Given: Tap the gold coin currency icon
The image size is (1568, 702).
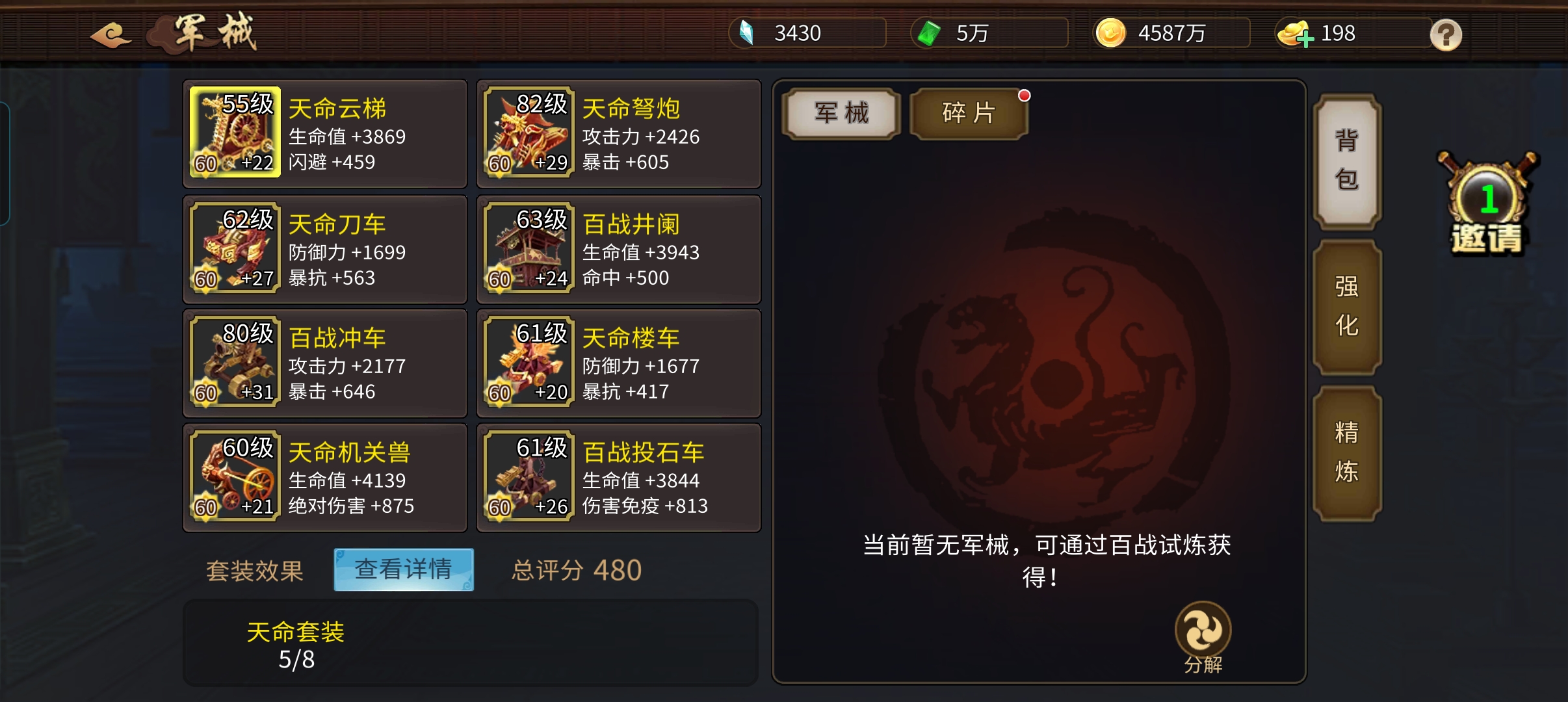Looking at the screenshot, I should click(1110, 33).
